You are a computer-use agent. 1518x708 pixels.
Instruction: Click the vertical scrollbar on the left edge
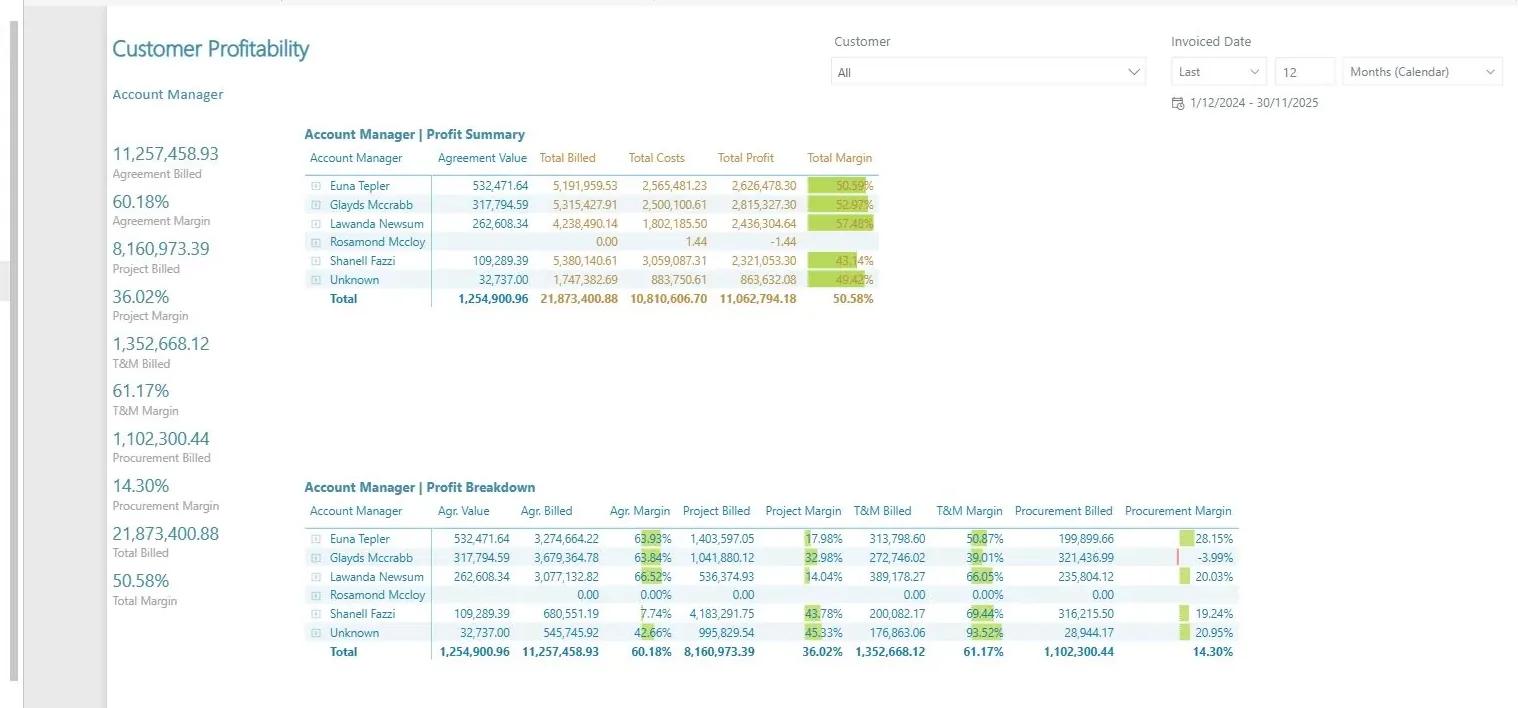(x=14, y=350)
